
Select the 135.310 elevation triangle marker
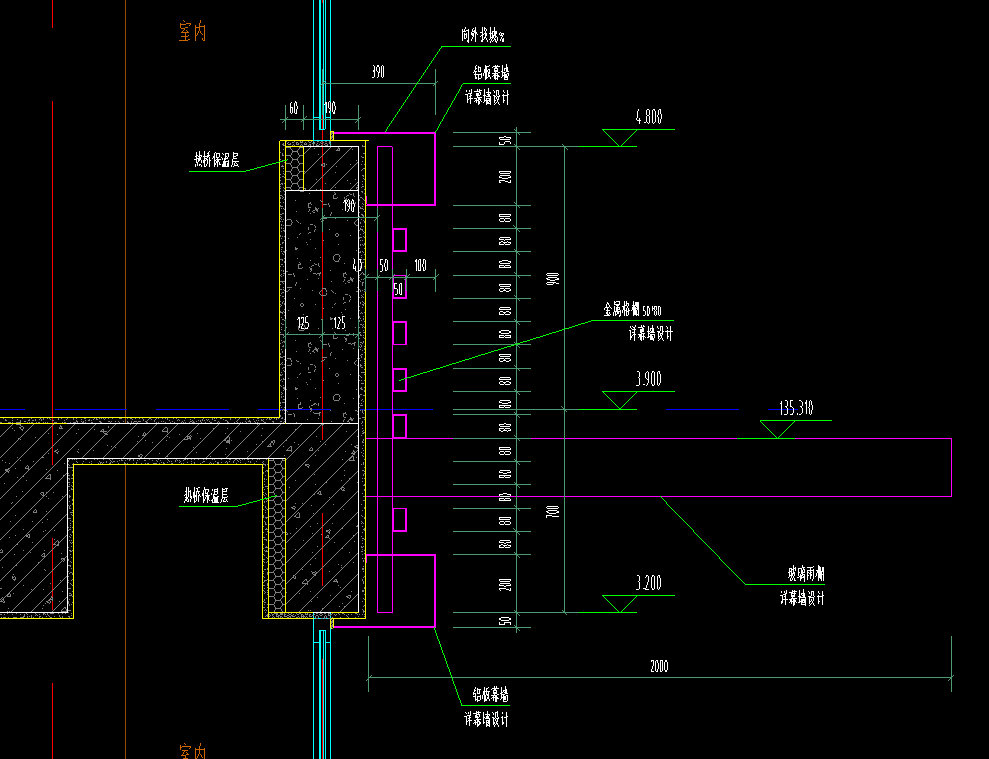[777, 429]
